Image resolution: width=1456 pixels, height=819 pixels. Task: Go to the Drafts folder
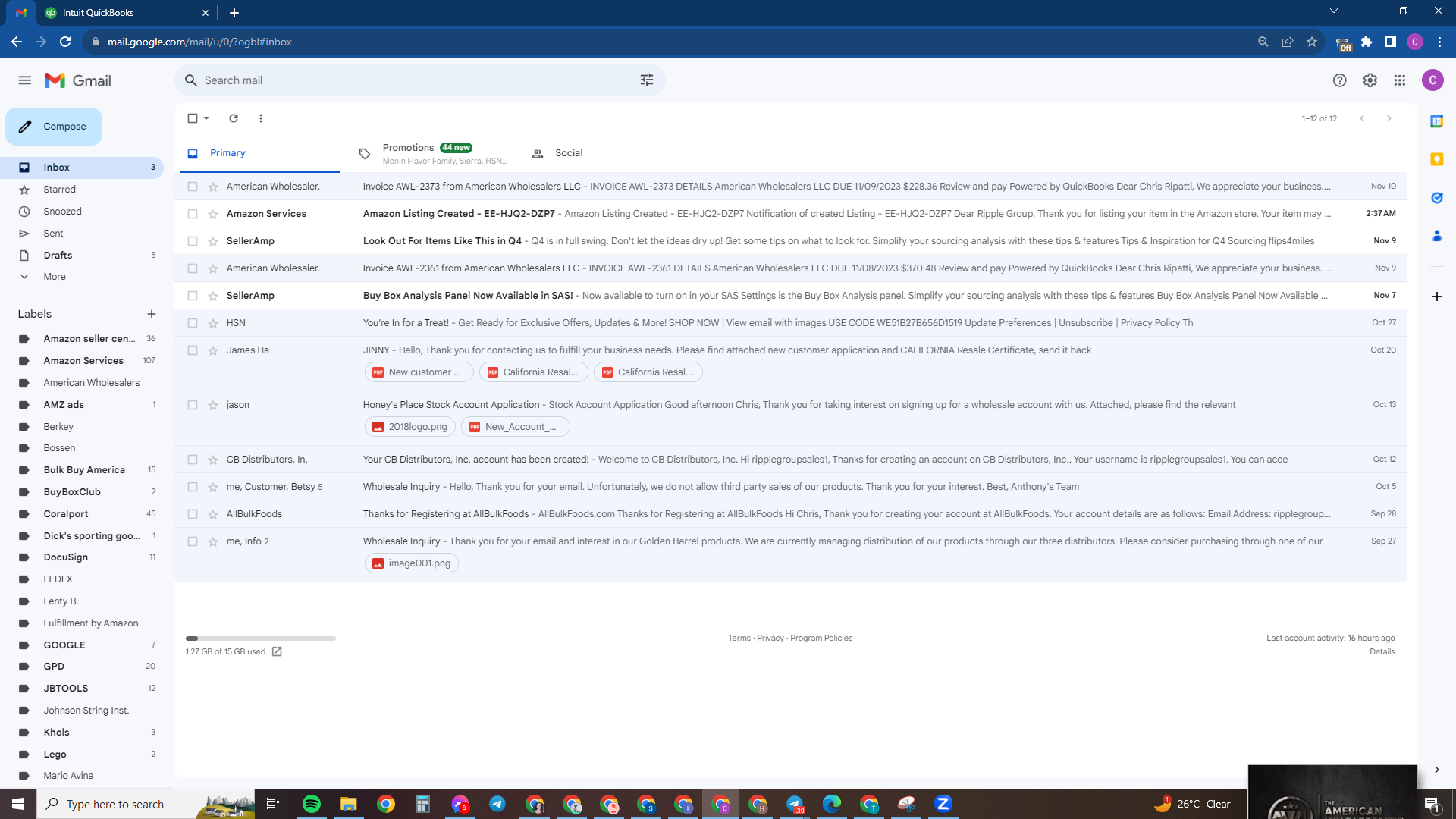[x=58, y=256]
